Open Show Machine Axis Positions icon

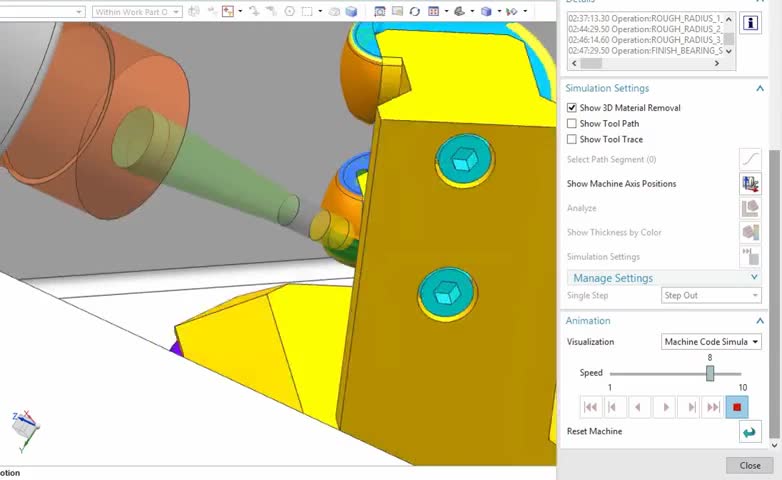click(750, 184)
